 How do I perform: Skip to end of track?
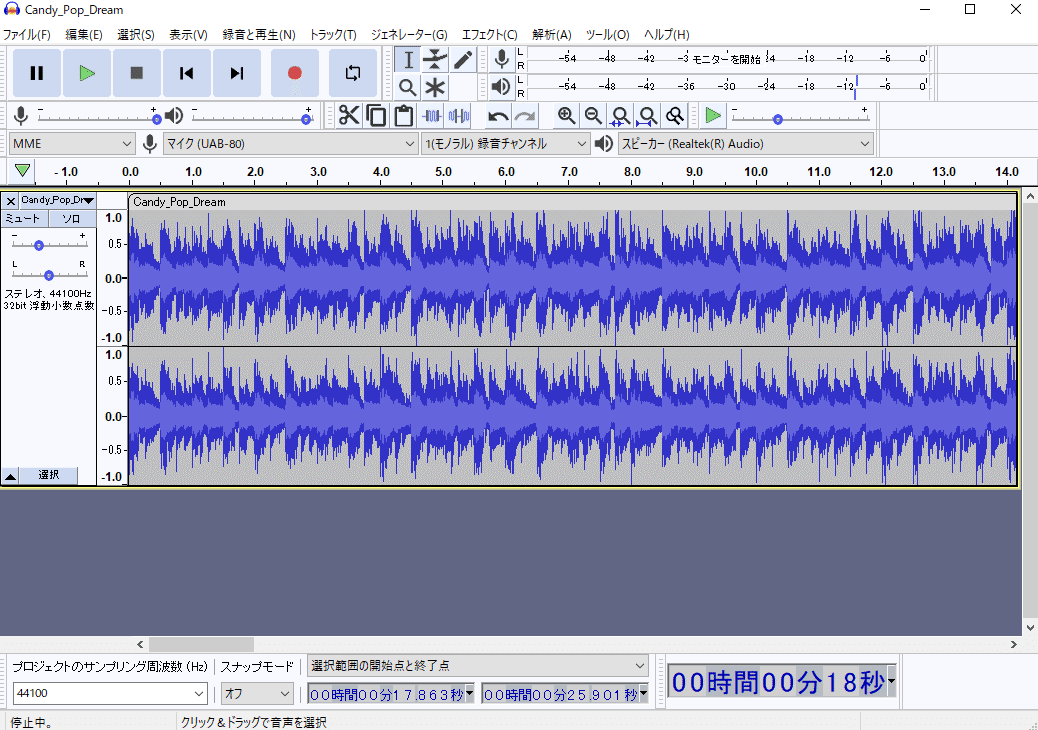pos(236,73)
